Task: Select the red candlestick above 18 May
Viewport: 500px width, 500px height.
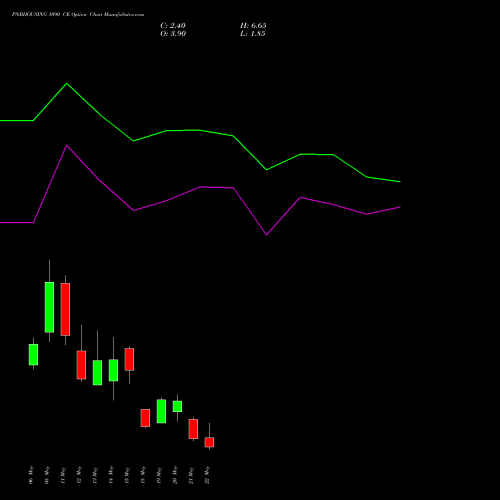Action: 145,418
